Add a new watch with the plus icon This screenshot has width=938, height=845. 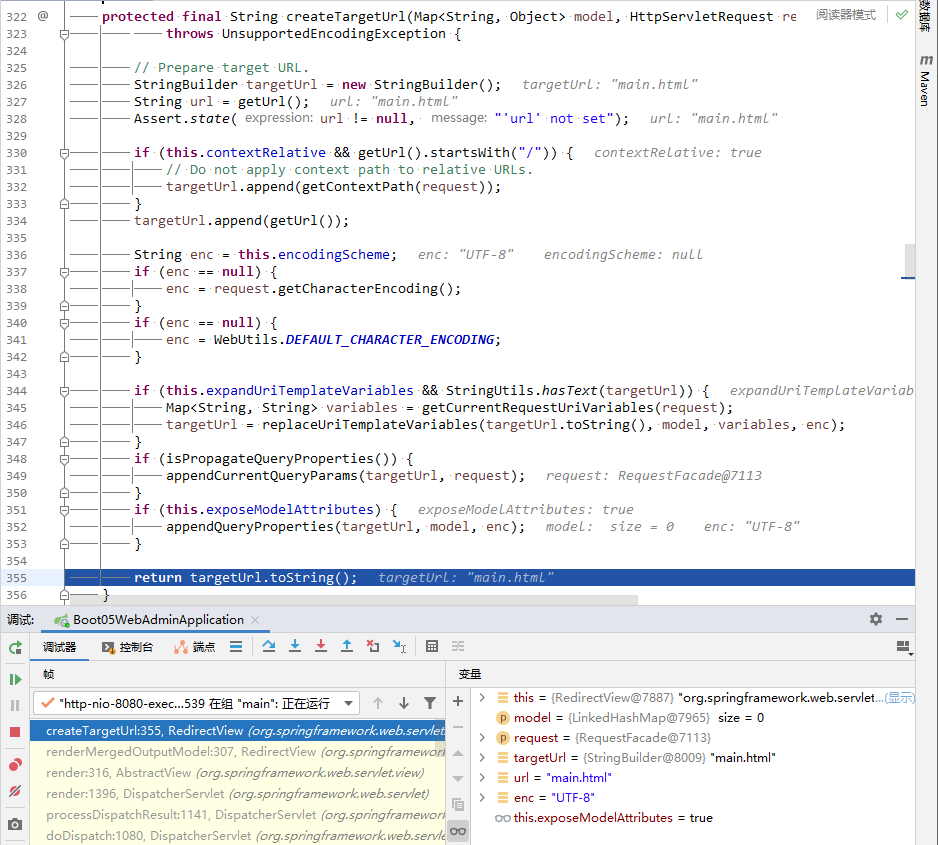coord(458,701)
